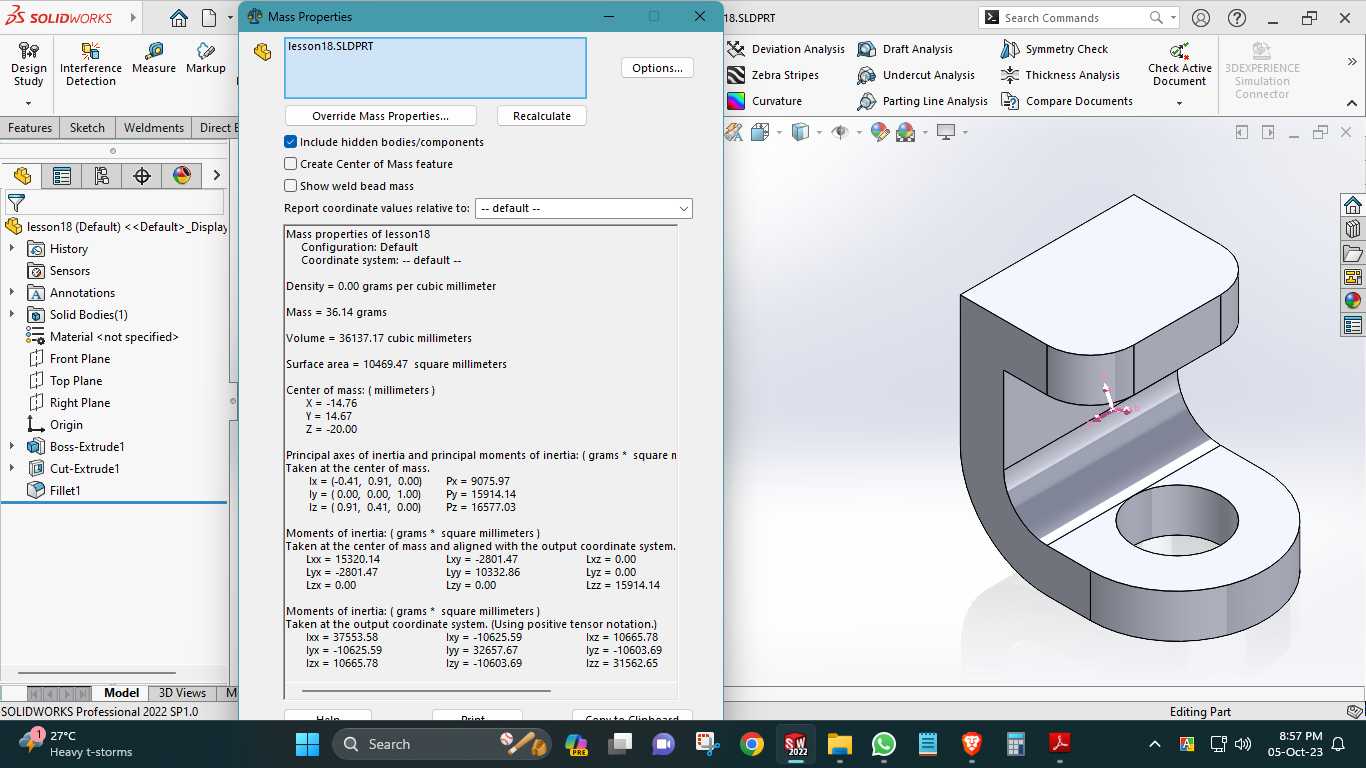The height and width of the screenshot is (768, 1366).
Task: Enable Create Center of Mass feature
Action: pyautogui.click(x=291, y=164)
